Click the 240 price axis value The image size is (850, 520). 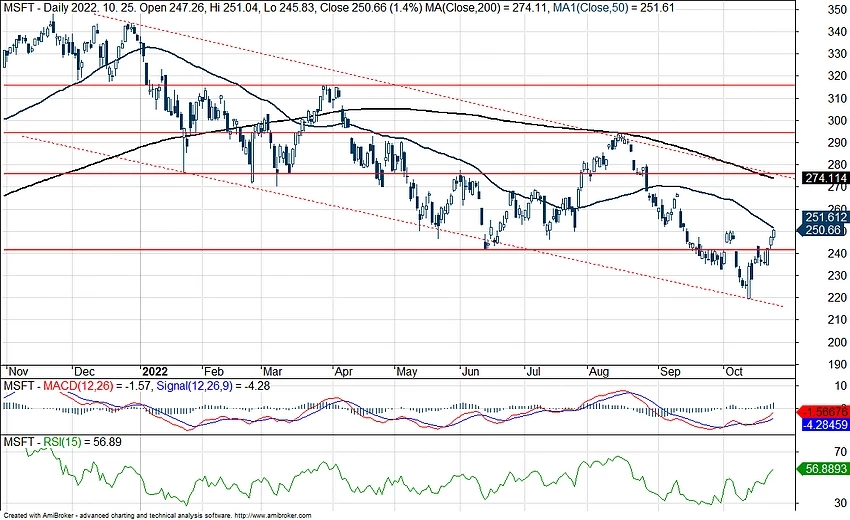pyautogui.click(x=837, y=253)
